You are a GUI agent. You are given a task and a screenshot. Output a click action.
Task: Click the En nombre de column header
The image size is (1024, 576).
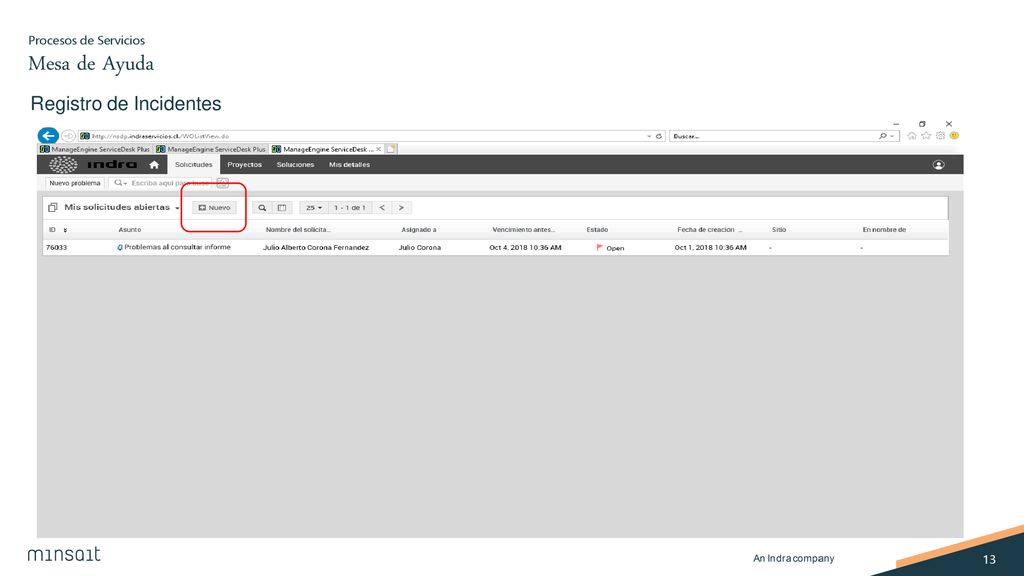(884, 230)
